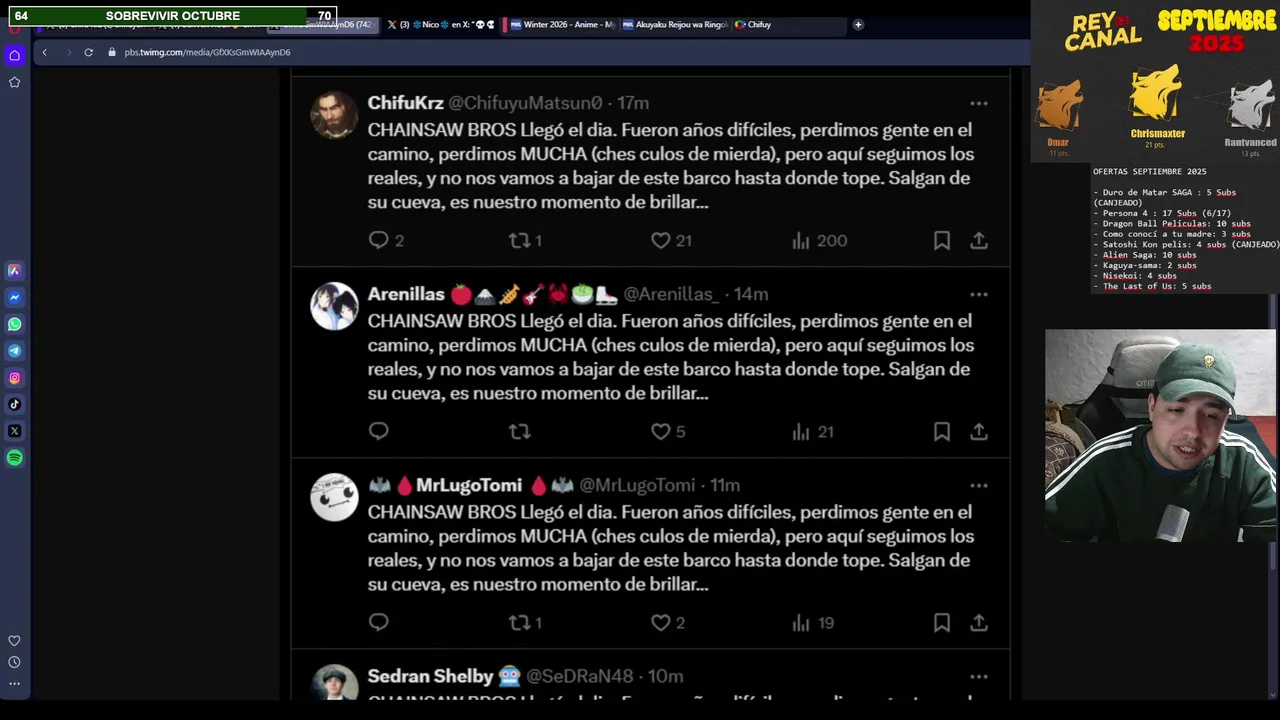Viewport: 1280px width, 720px height.
Task: Like ChifuKrz's tweet with the heart icon
Action: pos(660,241)
